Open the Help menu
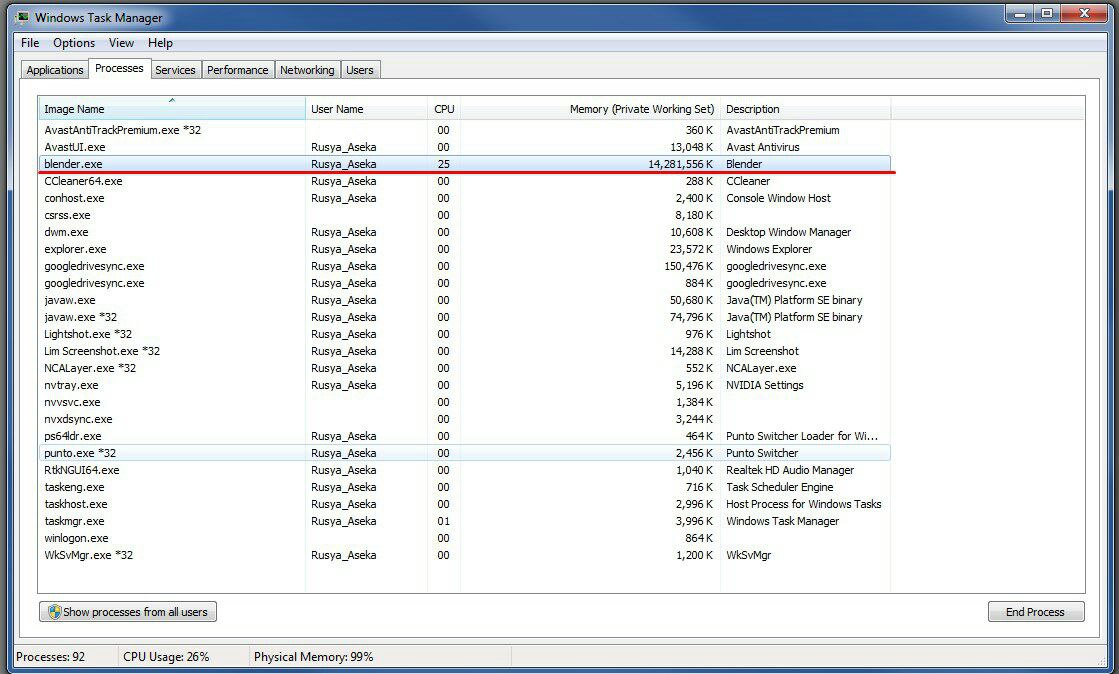This screenshot has height=674, width=1119. point(161,43)
